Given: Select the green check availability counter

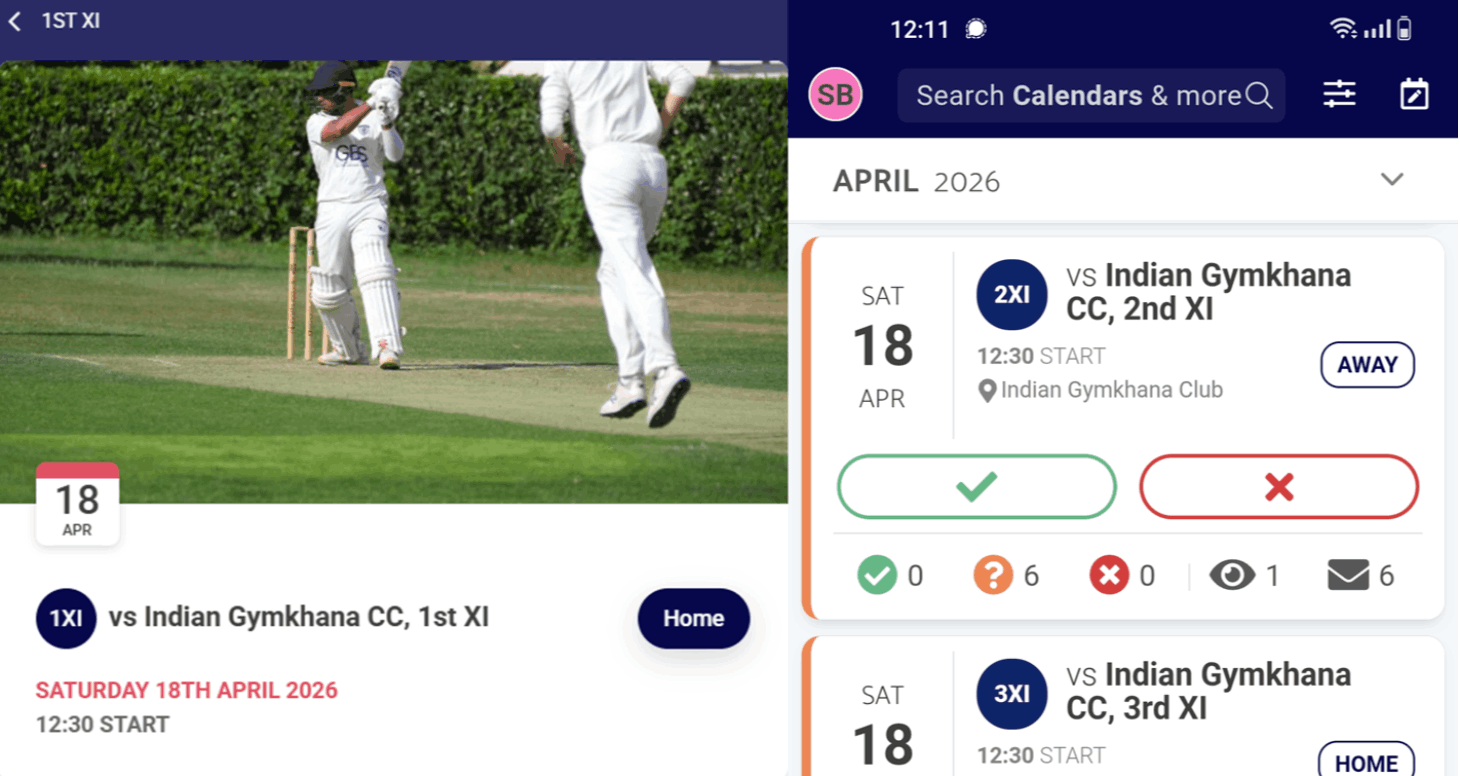Looking at the screenshot, I should click(x=878, y=575).
